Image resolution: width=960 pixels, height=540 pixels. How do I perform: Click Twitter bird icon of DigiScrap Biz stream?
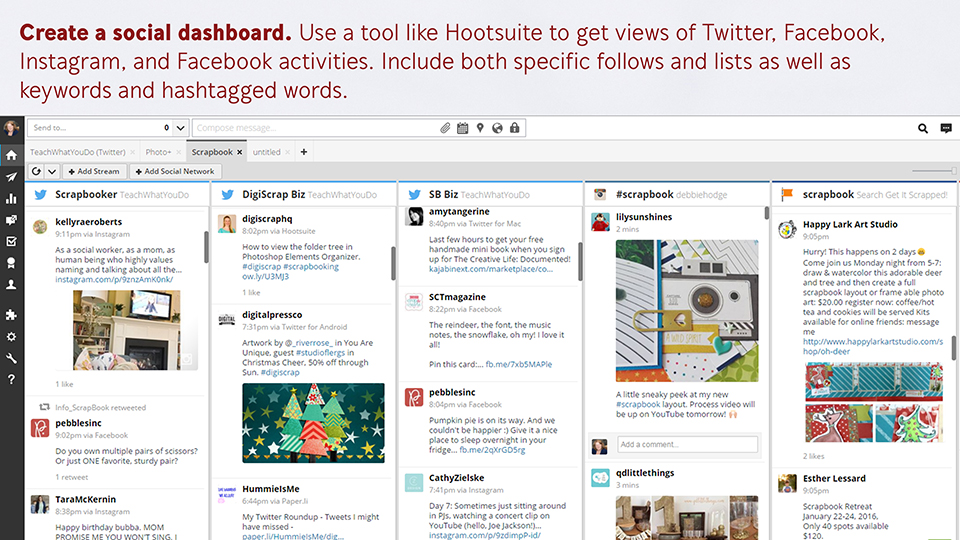click(228, 195)
